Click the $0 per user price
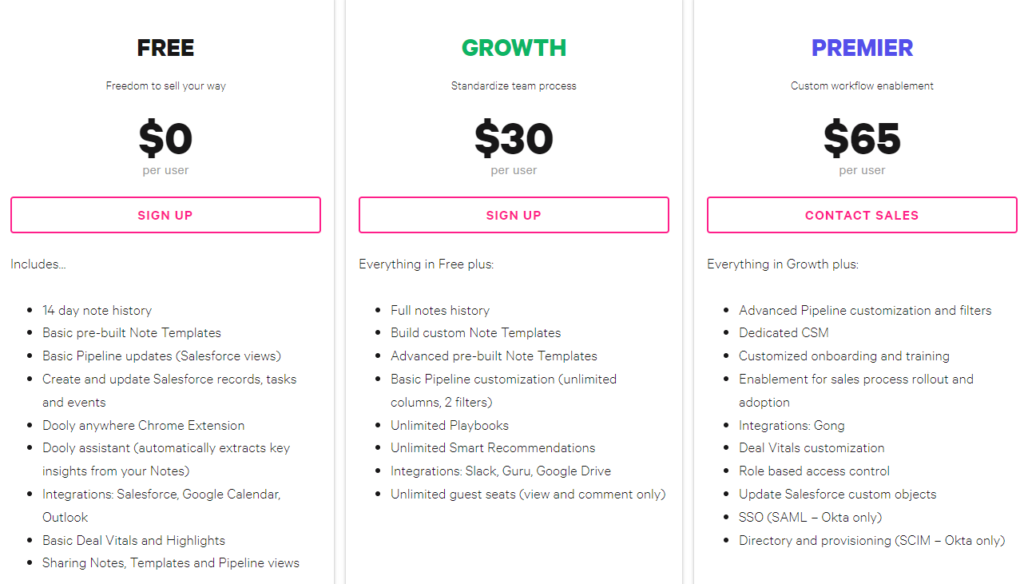The width and height of the screenshot is (1024, 584). (x=165, y=140)
